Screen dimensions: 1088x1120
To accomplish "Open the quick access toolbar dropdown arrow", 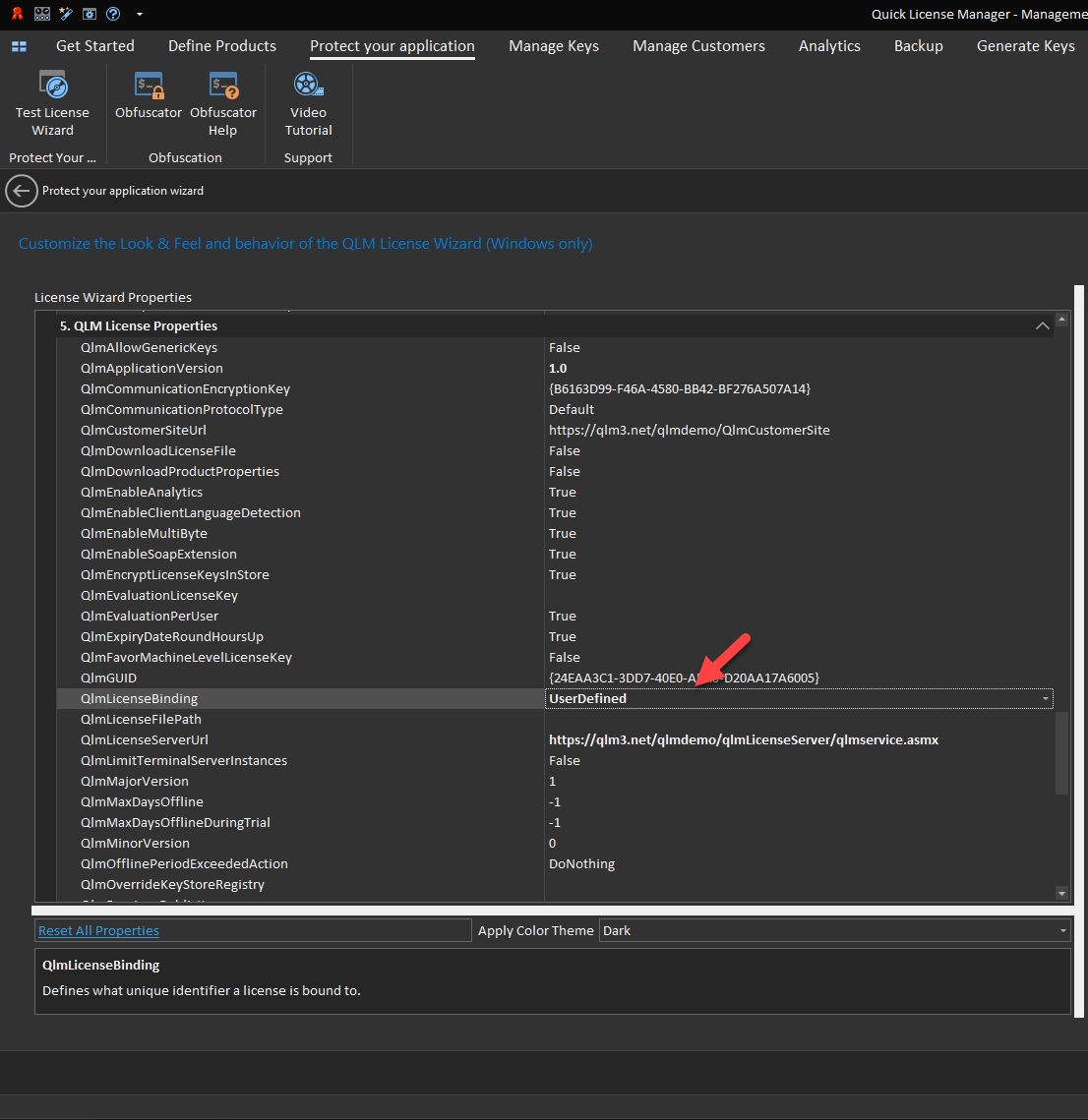I will [140, 15].
